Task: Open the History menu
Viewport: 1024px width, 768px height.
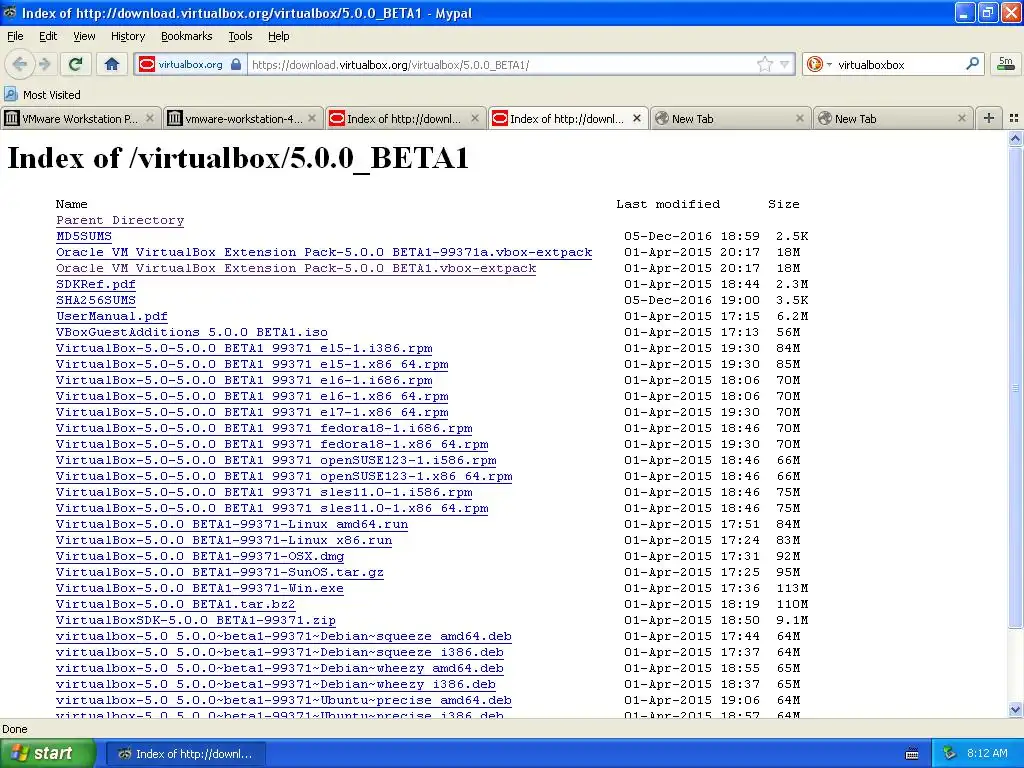Action: coord(127,36)
